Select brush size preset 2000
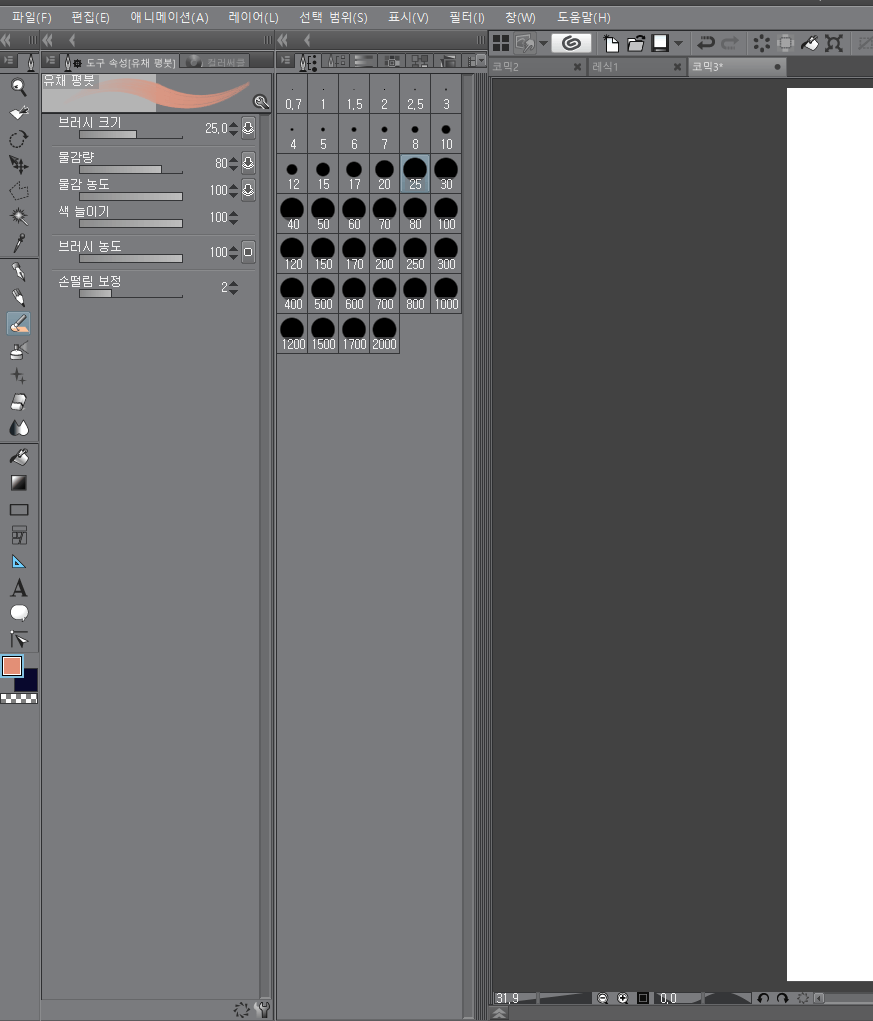Viewport: 873px width, 1021px height. (384, 333)
